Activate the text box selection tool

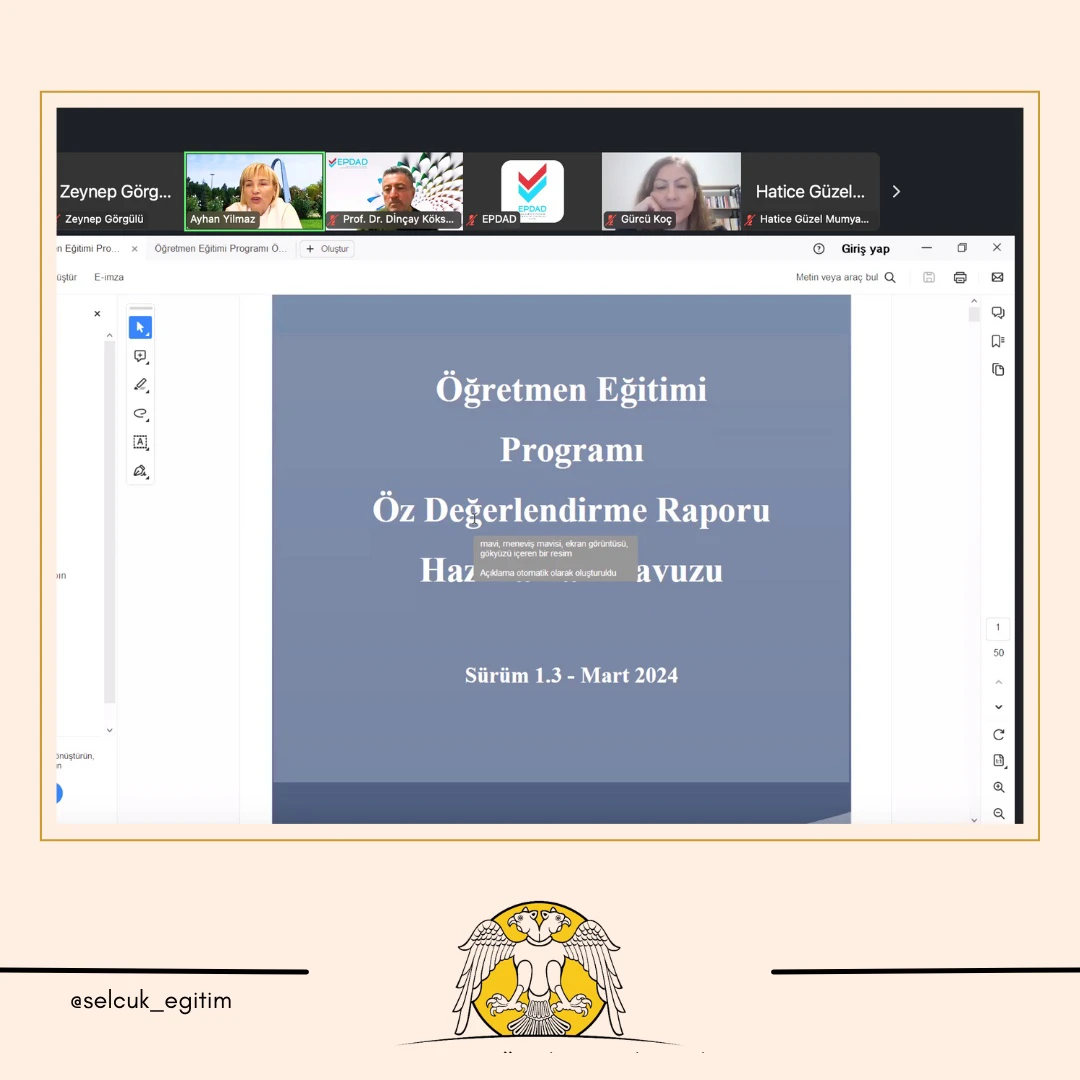pyautogui.click(x=140, y=442)
